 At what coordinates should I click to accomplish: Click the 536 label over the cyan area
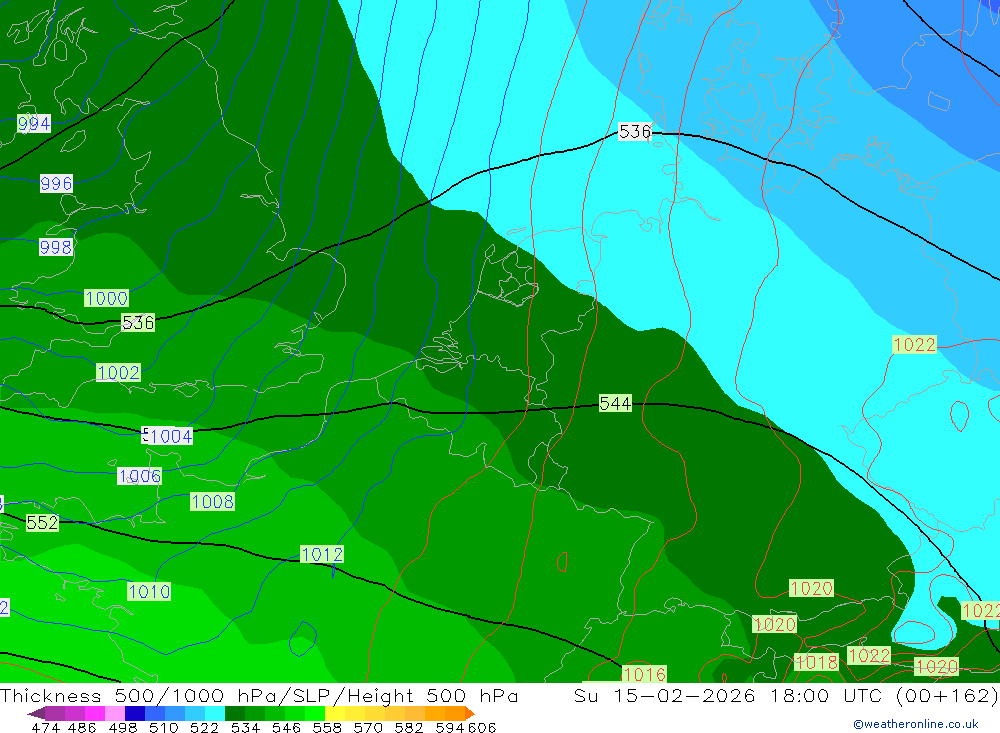(635, 131)
